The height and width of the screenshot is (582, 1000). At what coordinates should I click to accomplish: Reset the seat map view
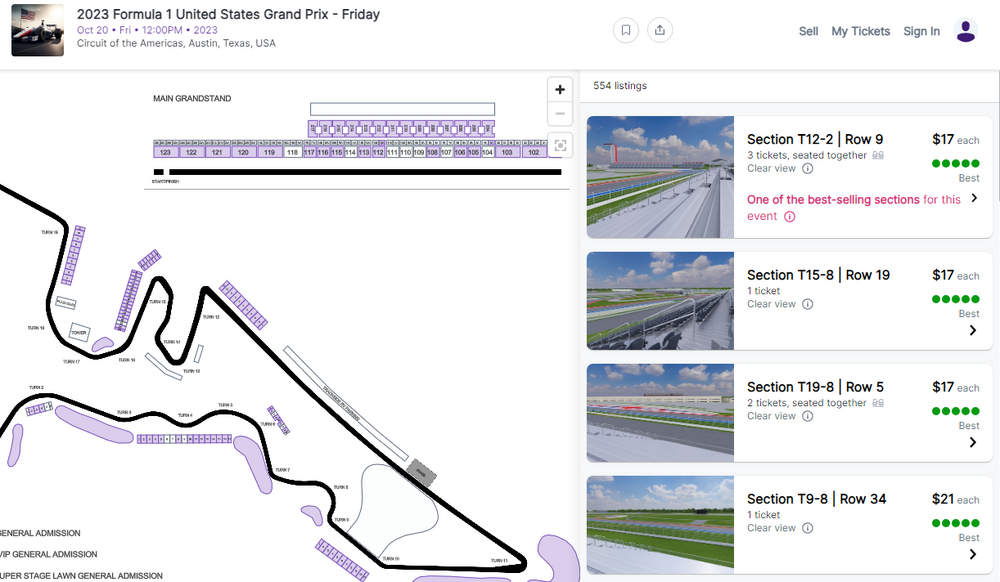click(560, 146)
